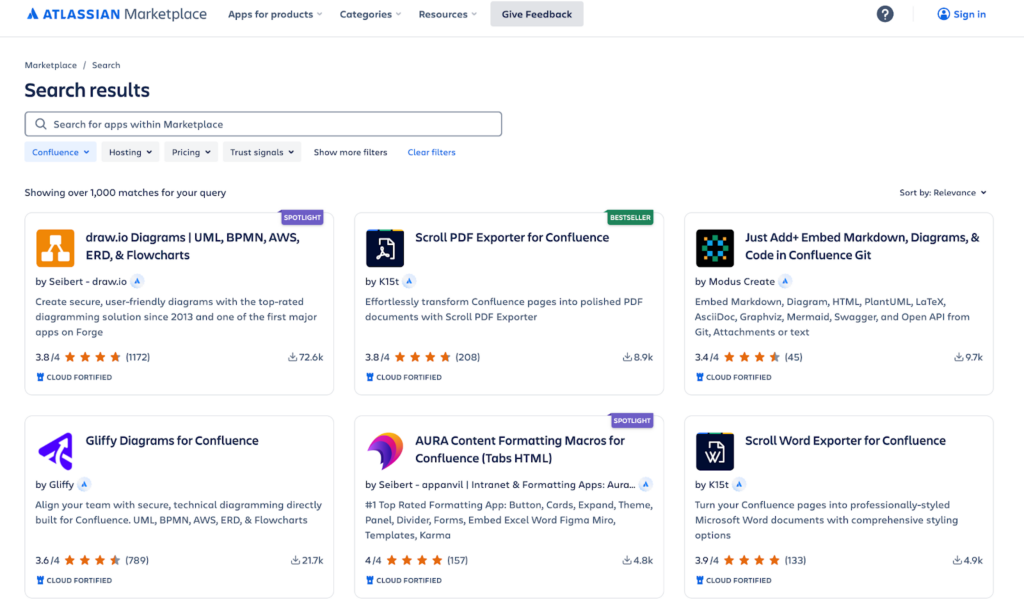Click download icon showing 21.7k installs

click(x=295, y=560)
